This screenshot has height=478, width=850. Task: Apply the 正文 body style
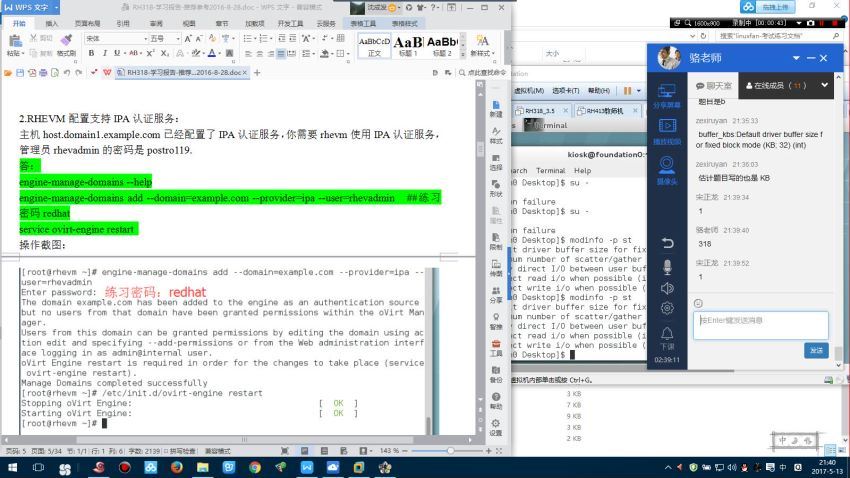(374, 47)
